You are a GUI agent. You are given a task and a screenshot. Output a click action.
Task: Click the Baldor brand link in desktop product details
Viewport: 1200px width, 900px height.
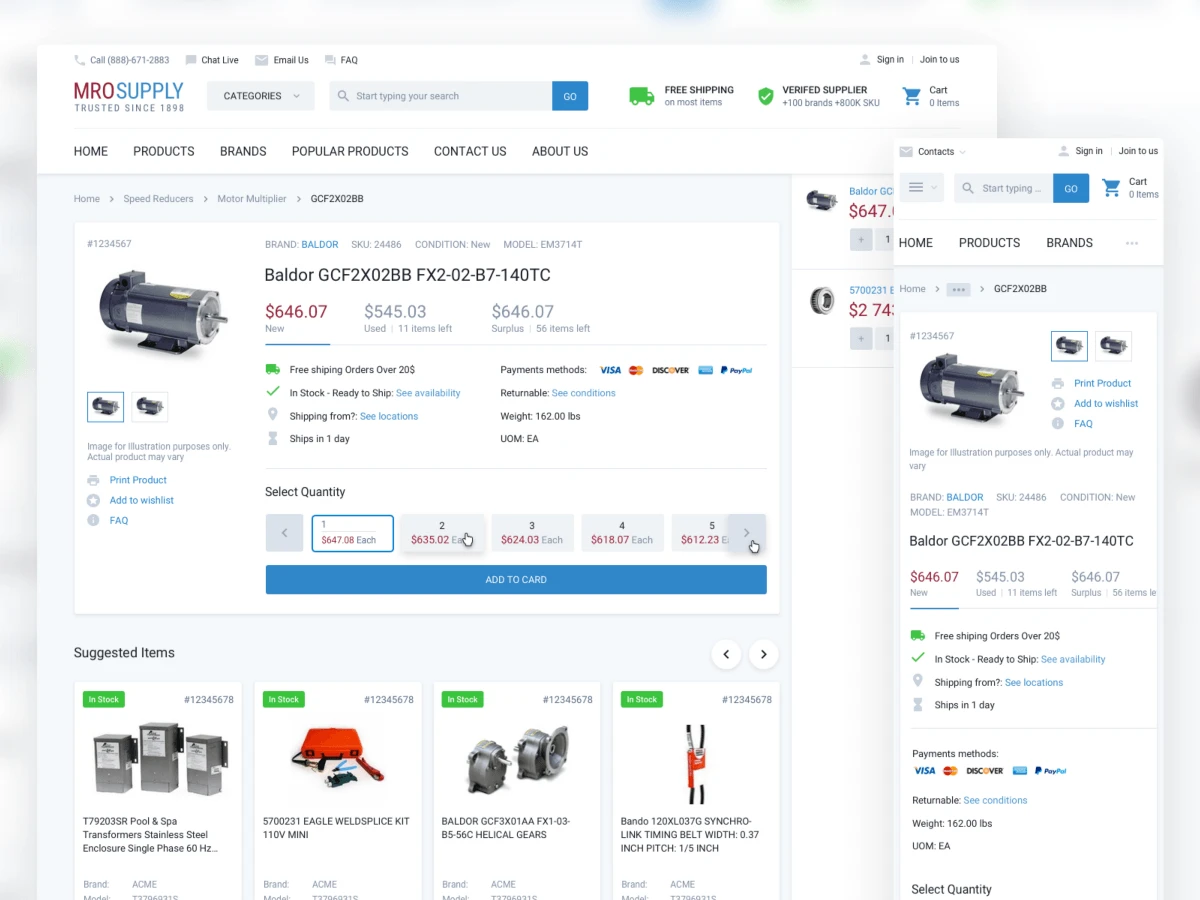pyautogui.click(x=320, y=244)
